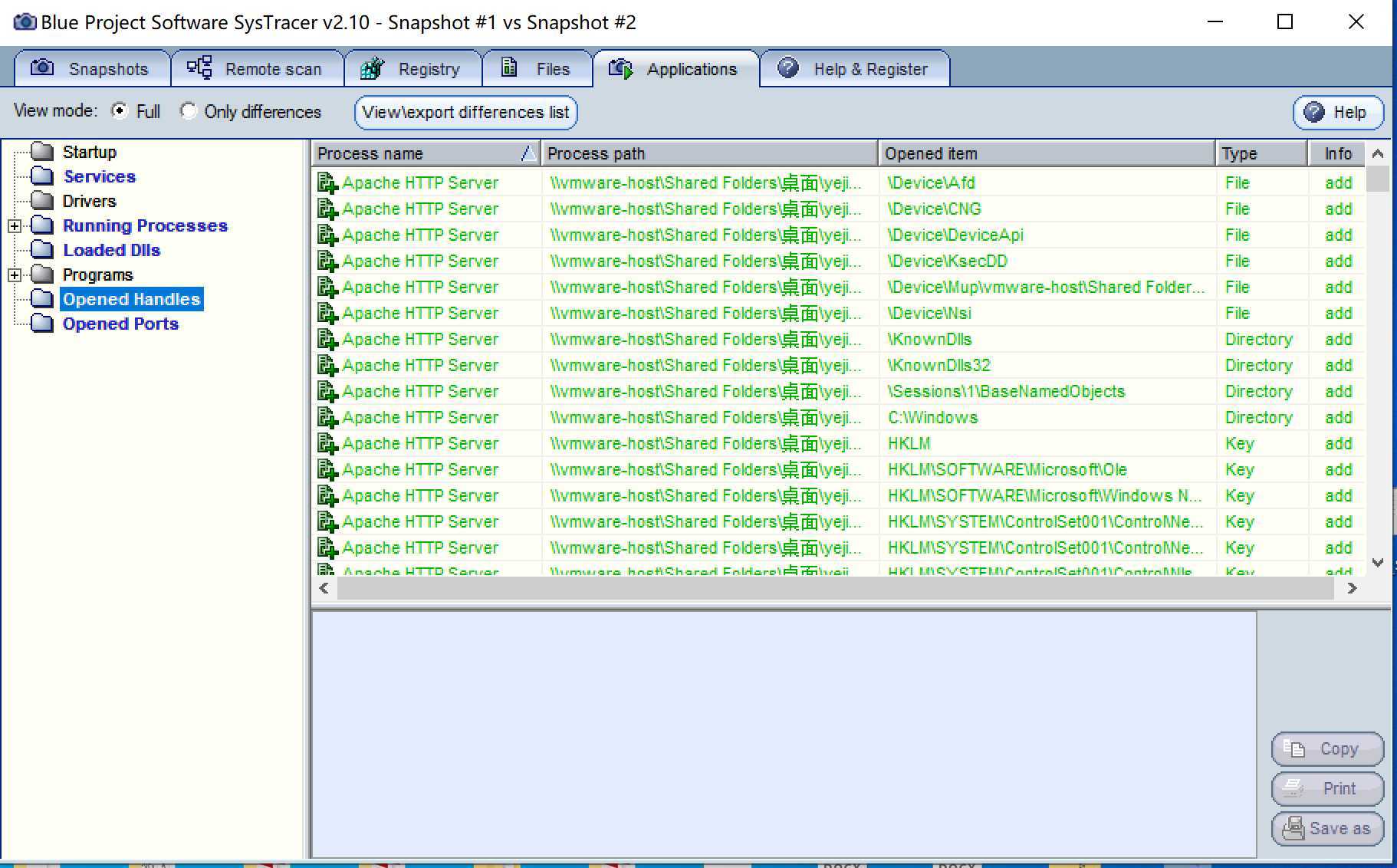The image size is (1397, 868).
Task: Click the camera icon on Snapshots tab
Action: point(42,67)
